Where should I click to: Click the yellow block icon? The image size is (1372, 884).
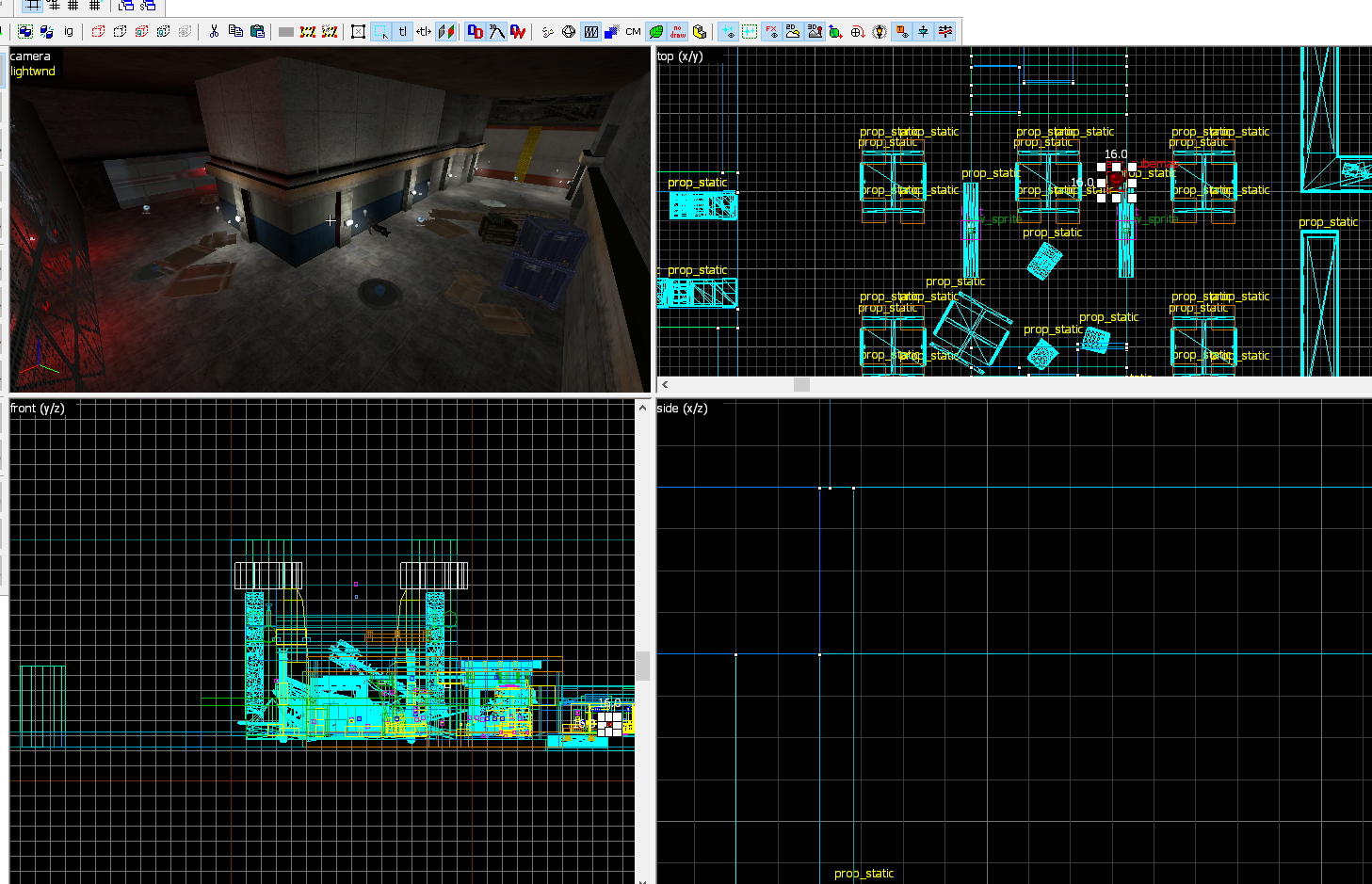pos(700,31)
